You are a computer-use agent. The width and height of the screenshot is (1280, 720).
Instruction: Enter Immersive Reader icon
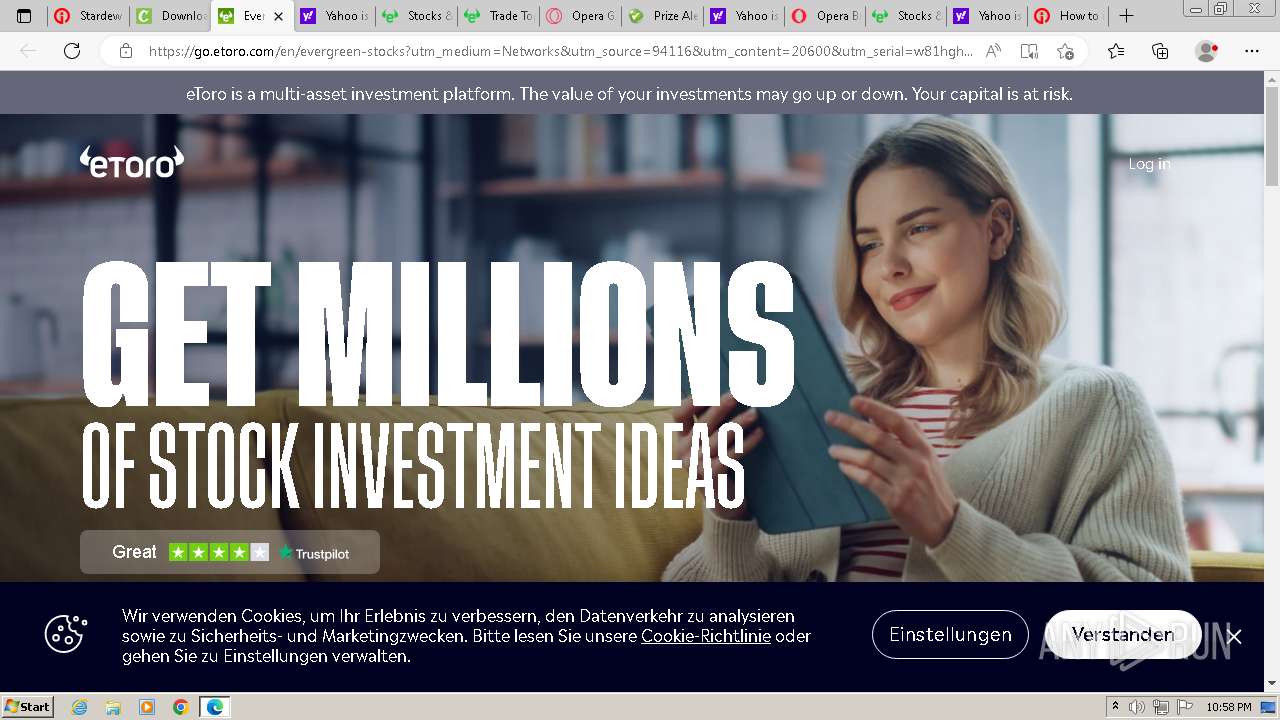(1029, 51)
